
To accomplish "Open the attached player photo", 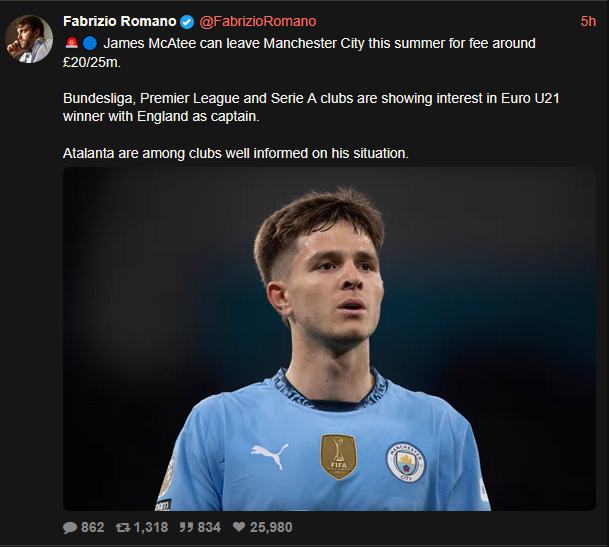I will pos(329,339).
